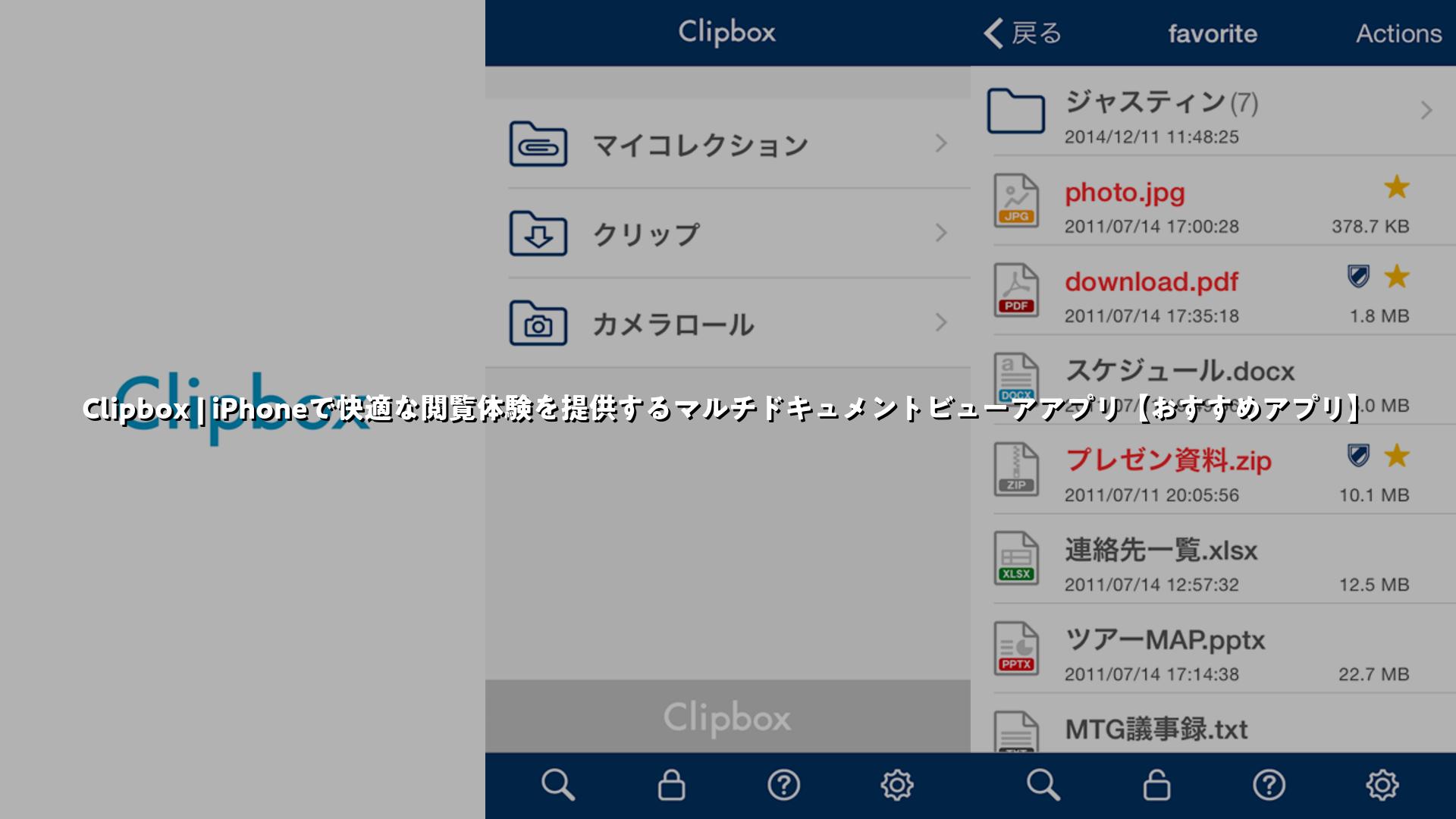The image size is (1456, 819).
Task: Expand マイコレクション row chevron
Action: (941, 143)
